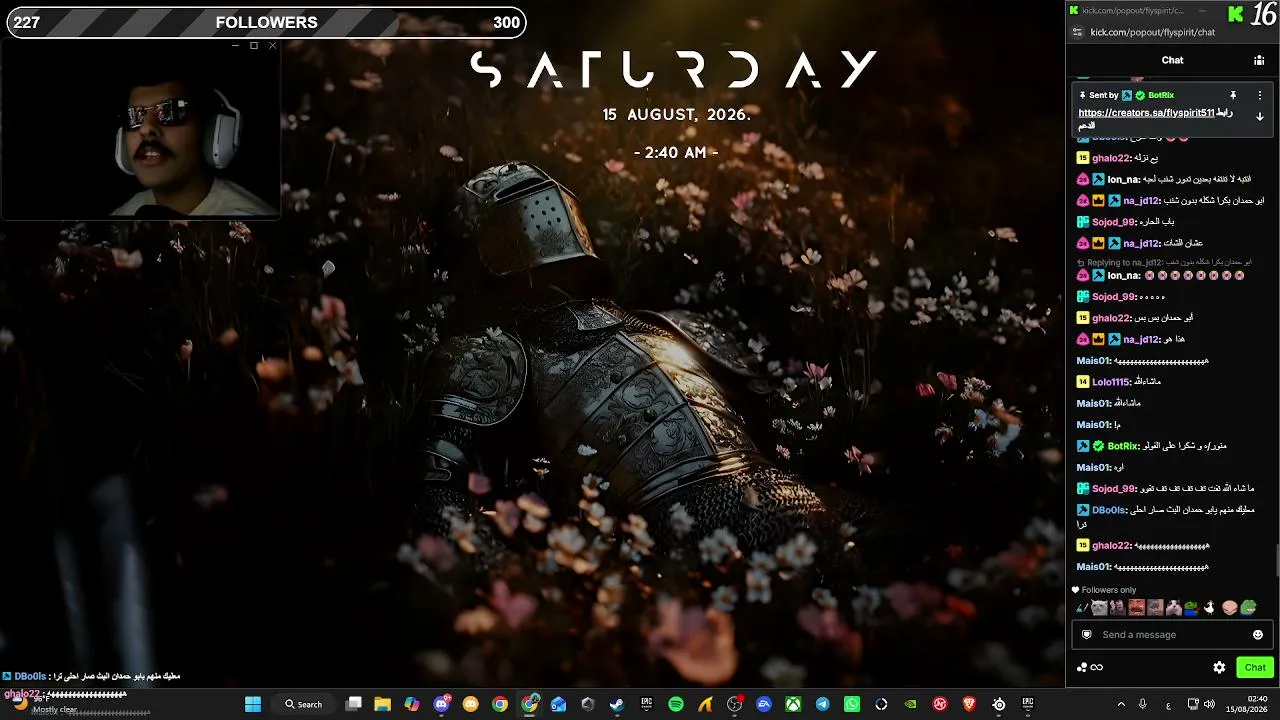Click Lolo1115 username in chat
This screenshot has width=1280, height=720.
[1111, 382]
